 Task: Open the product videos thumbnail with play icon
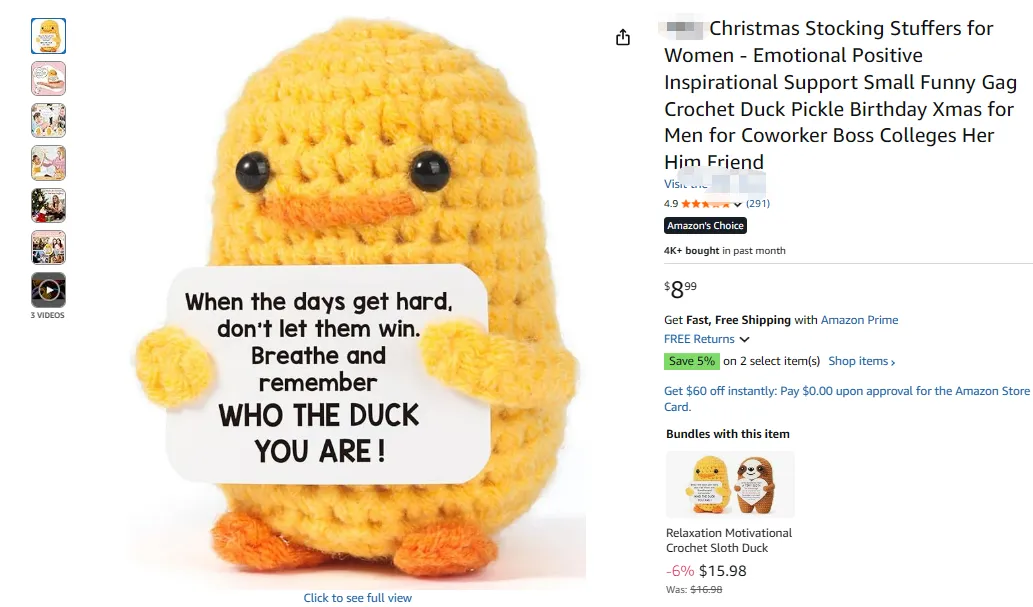[48, 290]
